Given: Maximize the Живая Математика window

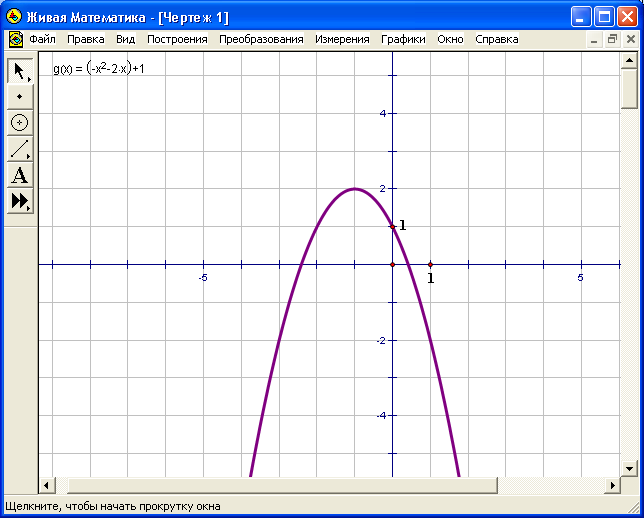Looking at the screenshot, I should [604, 17].
